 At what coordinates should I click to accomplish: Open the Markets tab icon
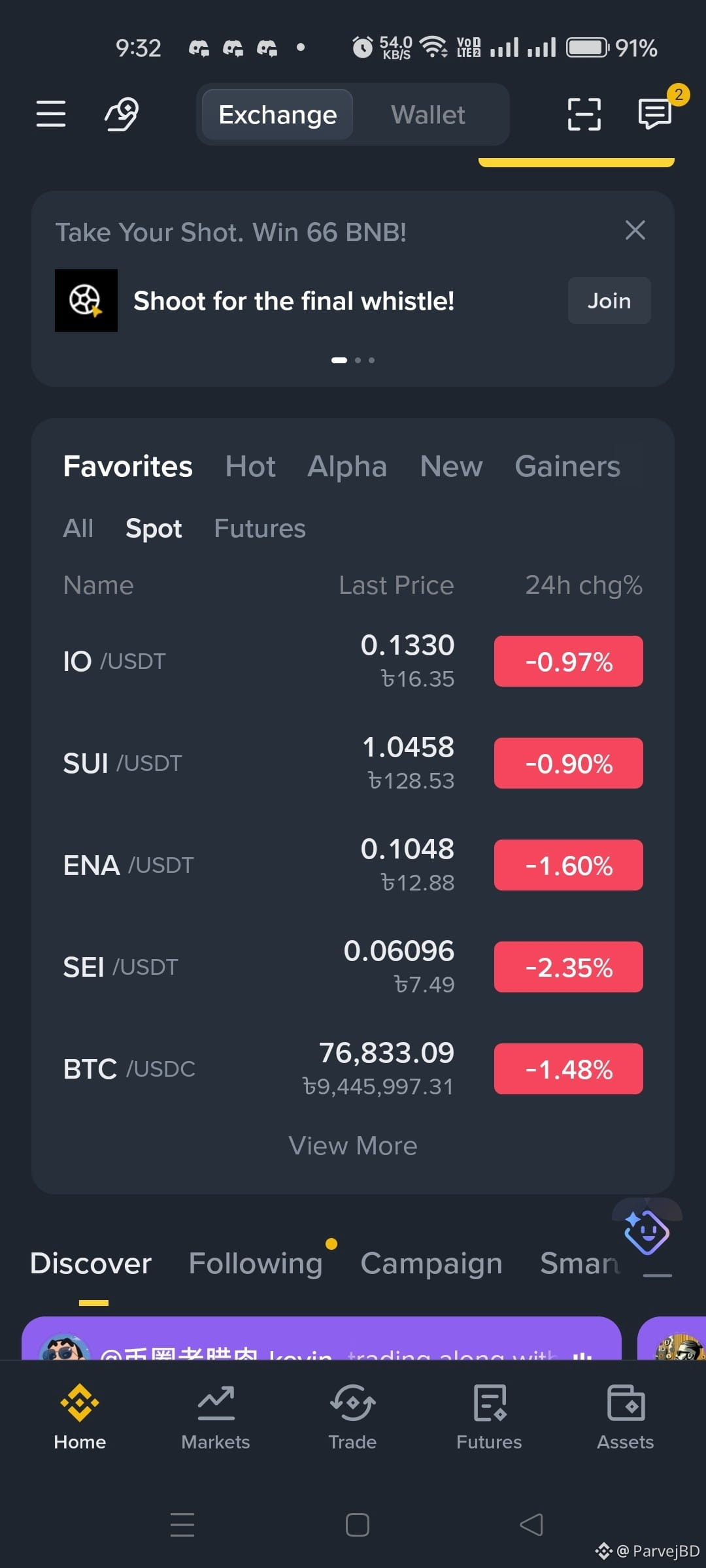216,1403
